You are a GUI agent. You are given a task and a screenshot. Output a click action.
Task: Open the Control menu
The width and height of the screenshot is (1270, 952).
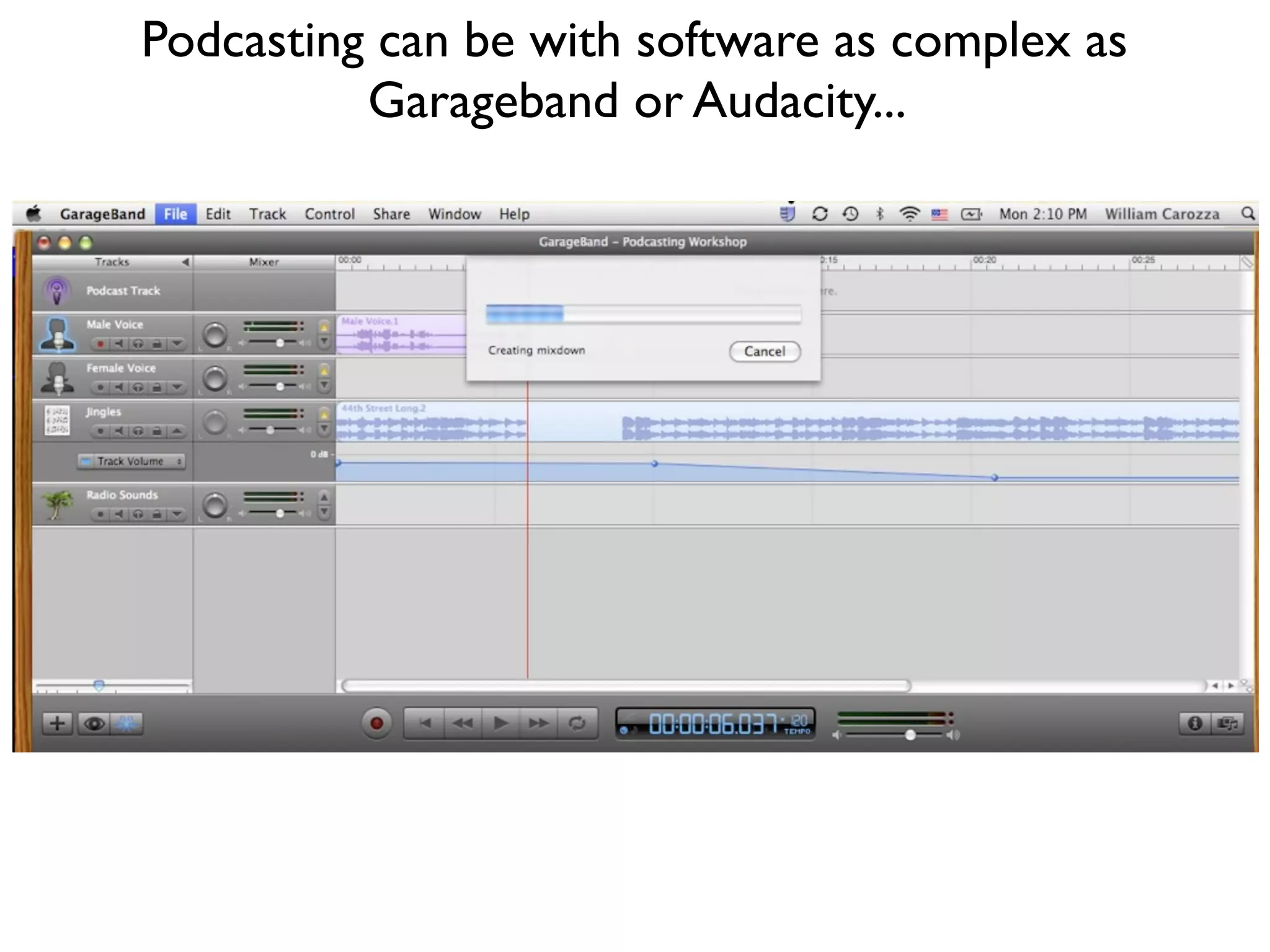pyautogui.click(x=329, y=214)
